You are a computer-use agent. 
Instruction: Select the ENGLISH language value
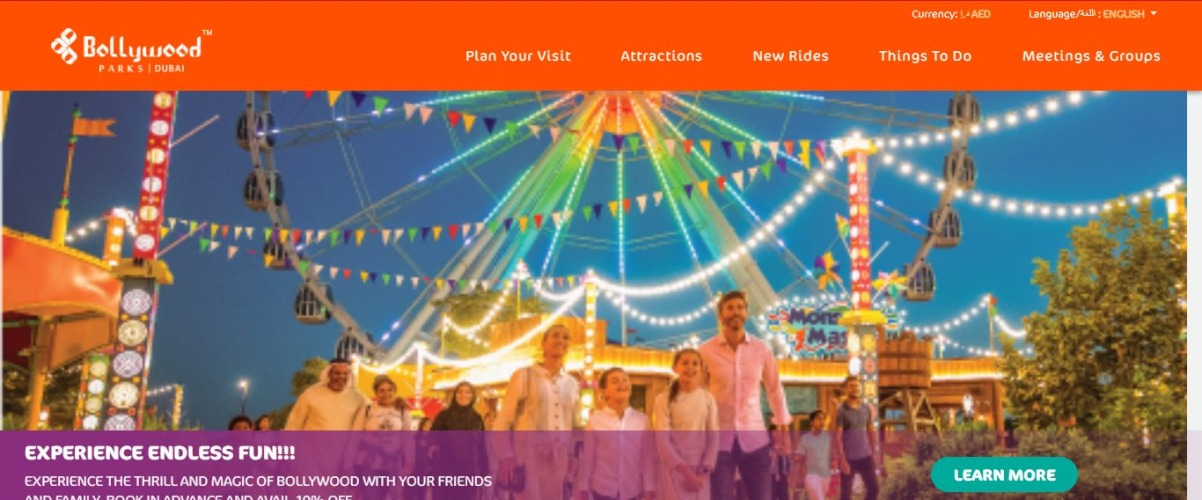coord(1123,14)
